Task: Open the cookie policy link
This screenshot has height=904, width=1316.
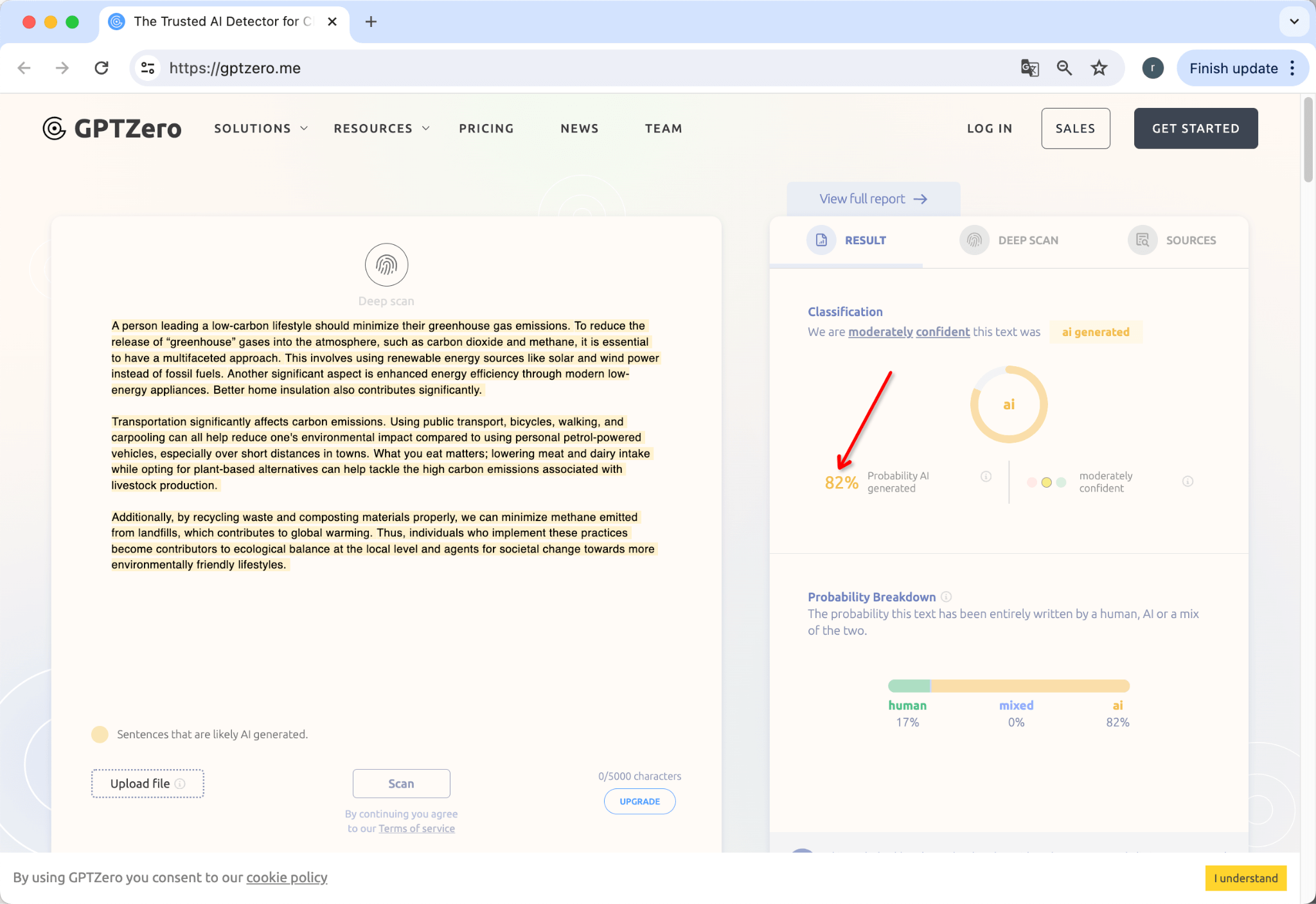Action: [x=287, y=878]
